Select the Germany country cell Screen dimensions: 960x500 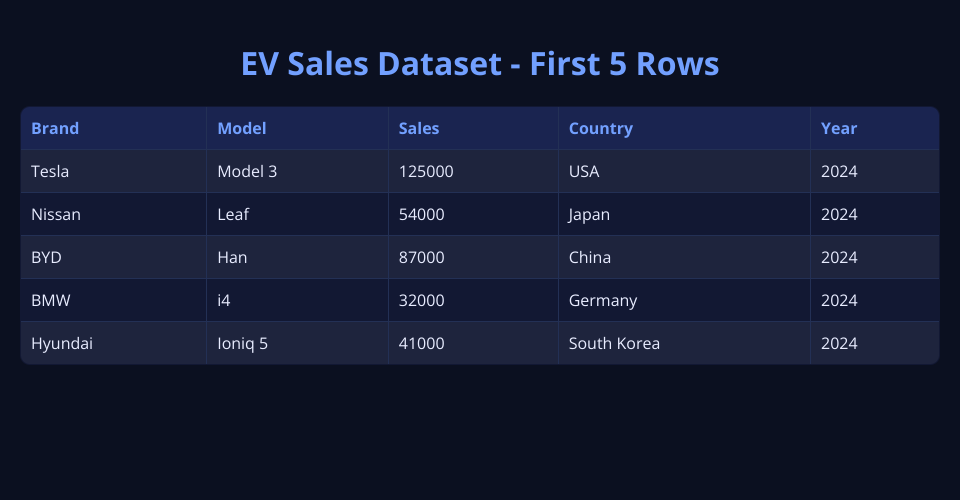point(603,300)
